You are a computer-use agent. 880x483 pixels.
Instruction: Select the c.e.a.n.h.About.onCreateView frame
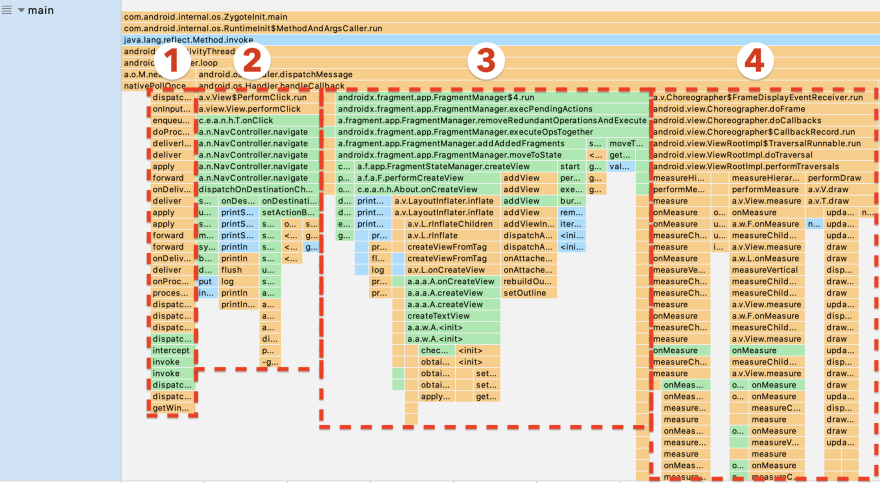(x=428, y=189)
